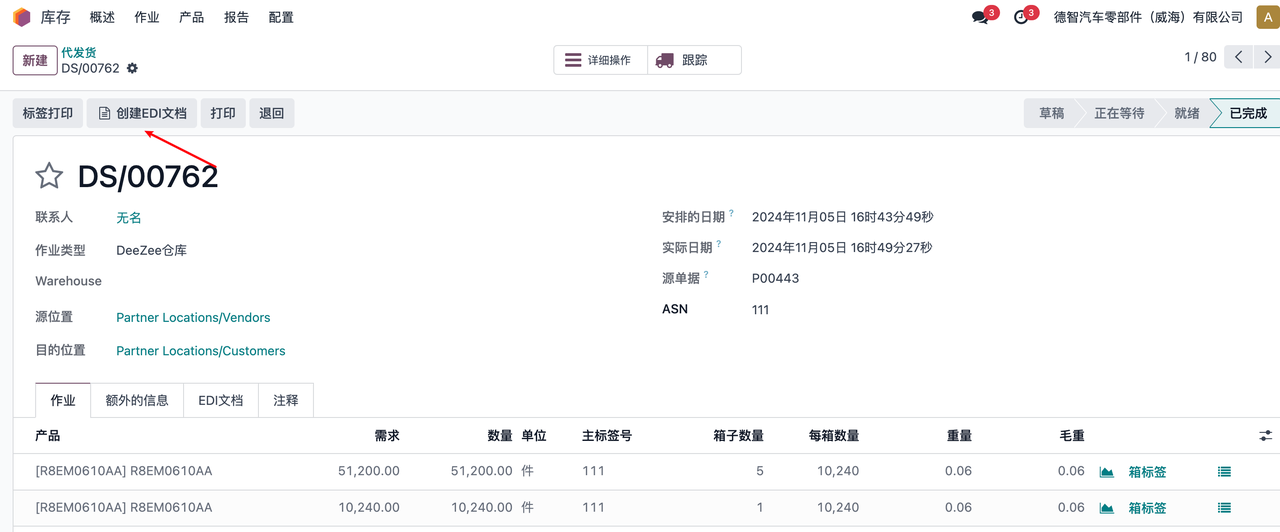Click the 创建EDI文档 button
Viewport: 1280px width, 532px height.
point(142,113)
